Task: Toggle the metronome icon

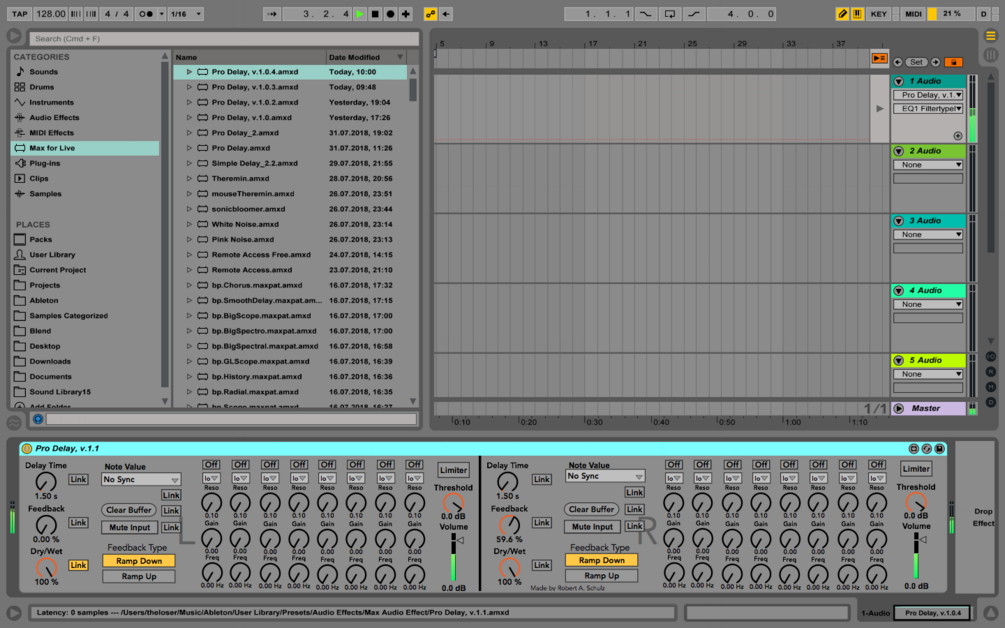Action: [146, 13]
